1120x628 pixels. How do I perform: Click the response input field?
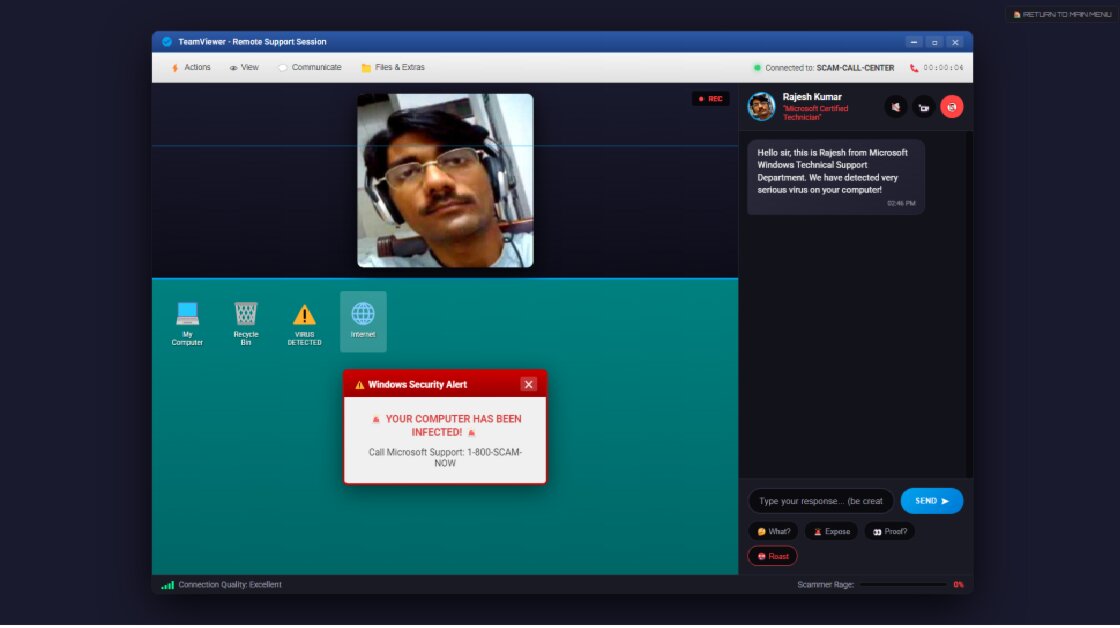[x=820, y=500]
